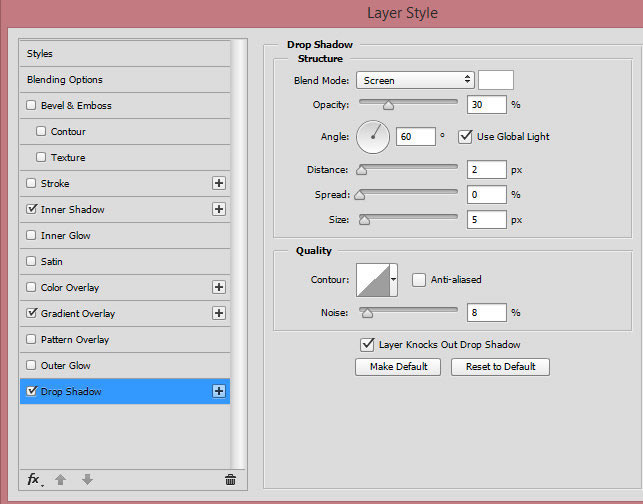Viewport: 643px width, 504px height.
Task: Click the plus icon on Drop Shadow row
Action: point(219,391)
